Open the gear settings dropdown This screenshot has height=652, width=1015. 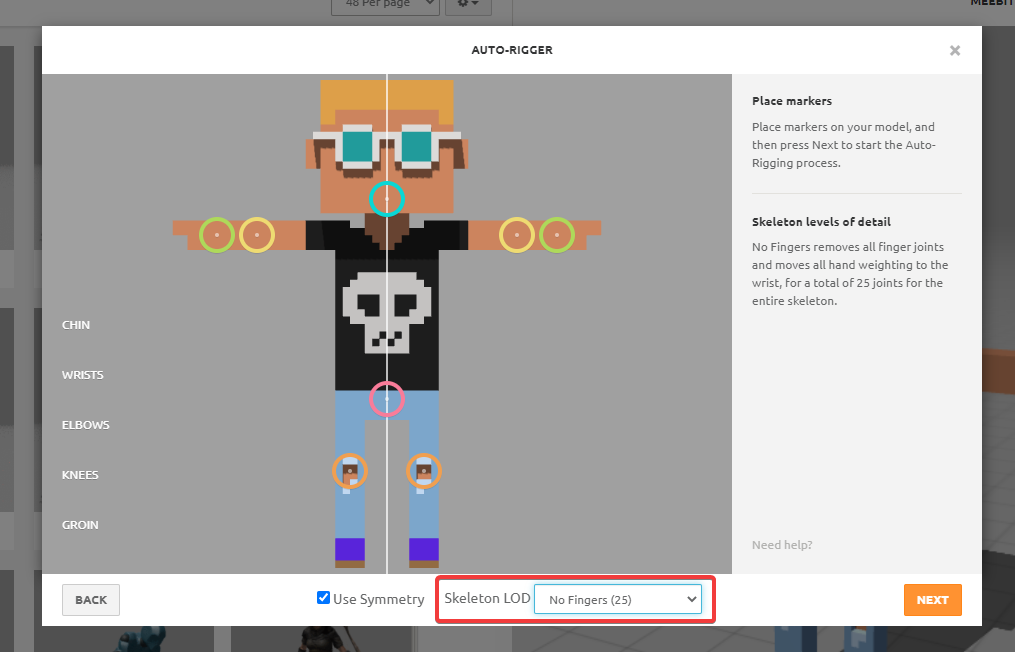coord(468,5)
